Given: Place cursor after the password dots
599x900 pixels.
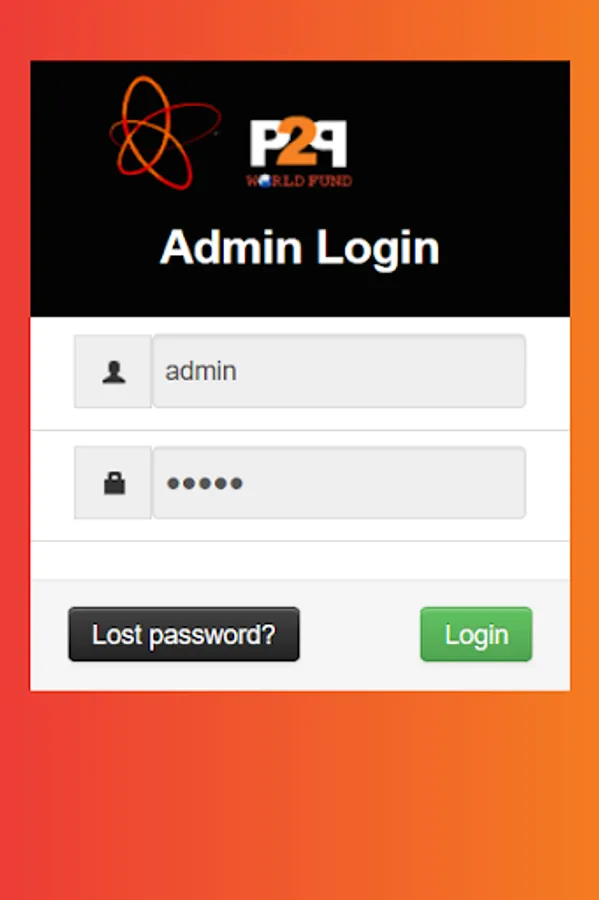Looking at the screenshot, I should point(245,483).
